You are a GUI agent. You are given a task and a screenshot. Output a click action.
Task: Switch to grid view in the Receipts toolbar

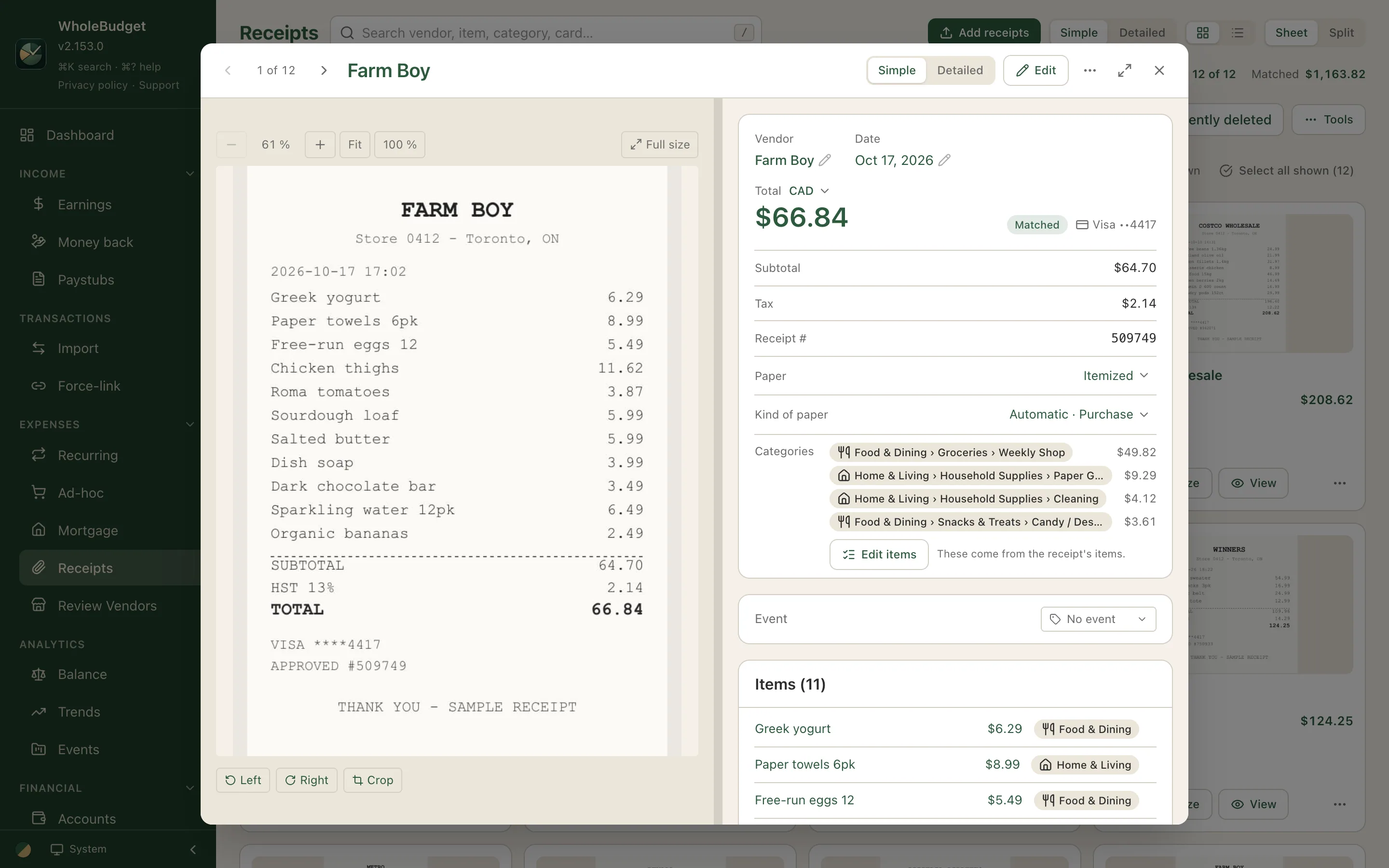click(1202, 33)
